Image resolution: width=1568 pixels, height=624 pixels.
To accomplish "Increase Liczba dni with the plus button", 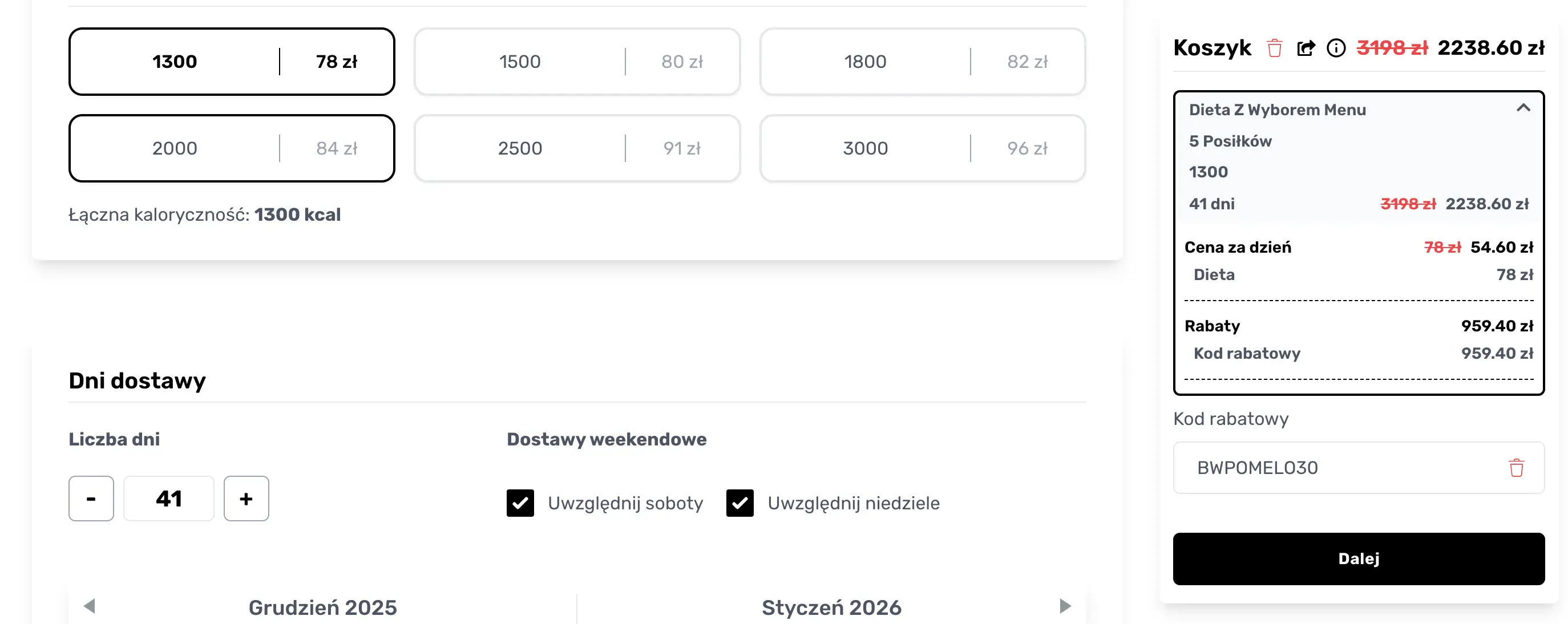I will tap(246, 498).
